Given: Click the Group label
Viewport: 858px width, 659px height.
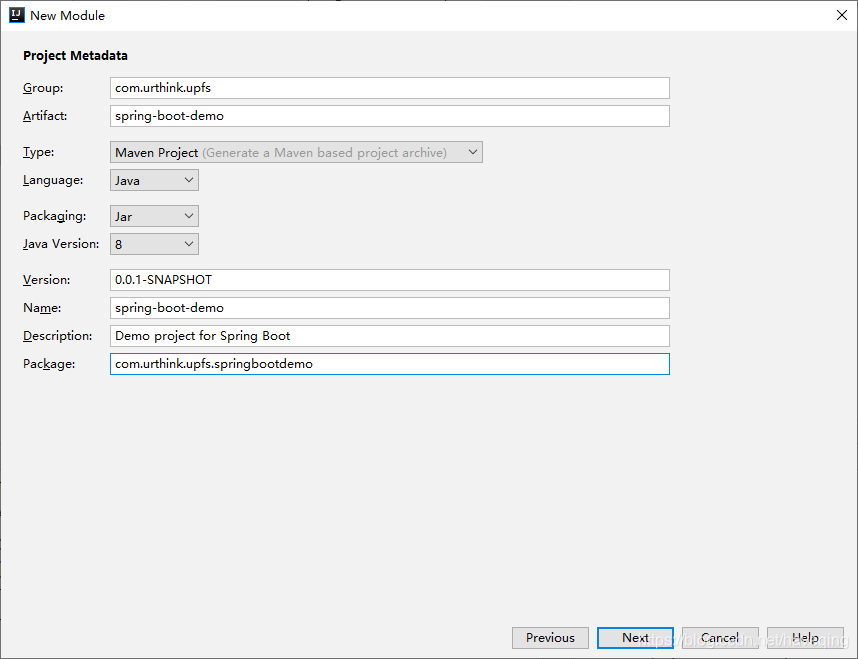Looking at the screenshot, I should point(43,88).
